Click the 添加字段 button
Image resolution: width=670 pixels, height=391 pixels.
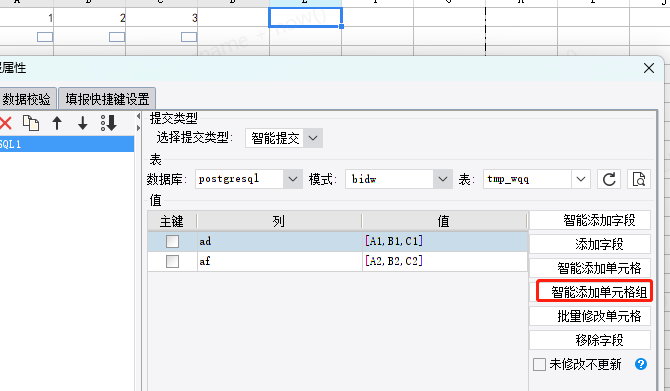[x=590, y=244]
